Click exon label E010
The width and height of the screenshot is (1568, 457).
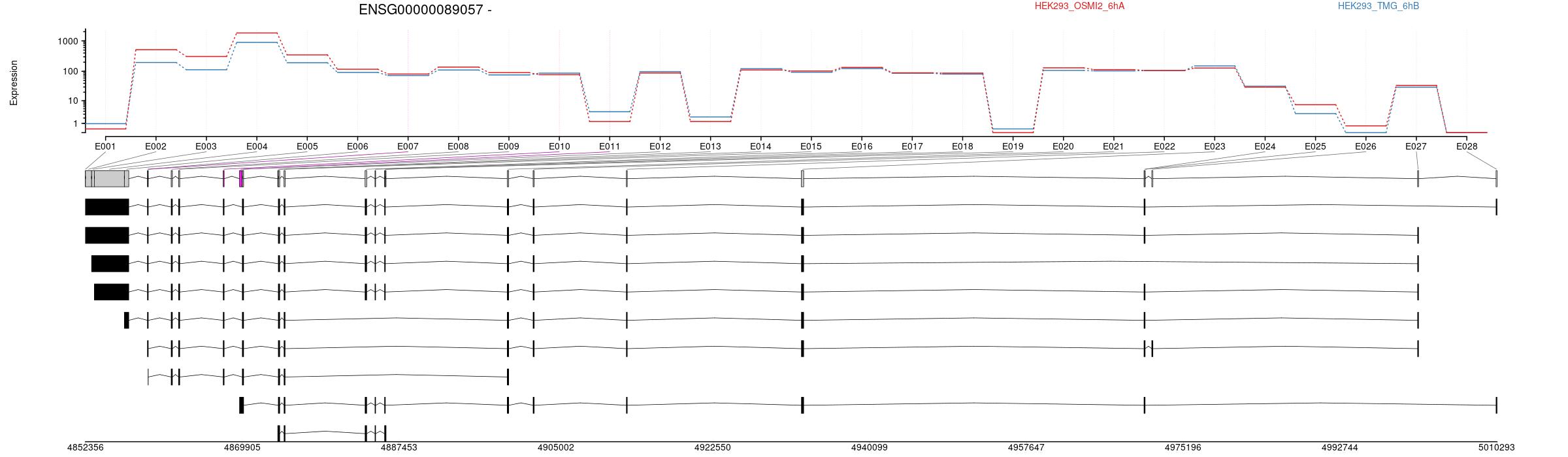pos(559,147)
